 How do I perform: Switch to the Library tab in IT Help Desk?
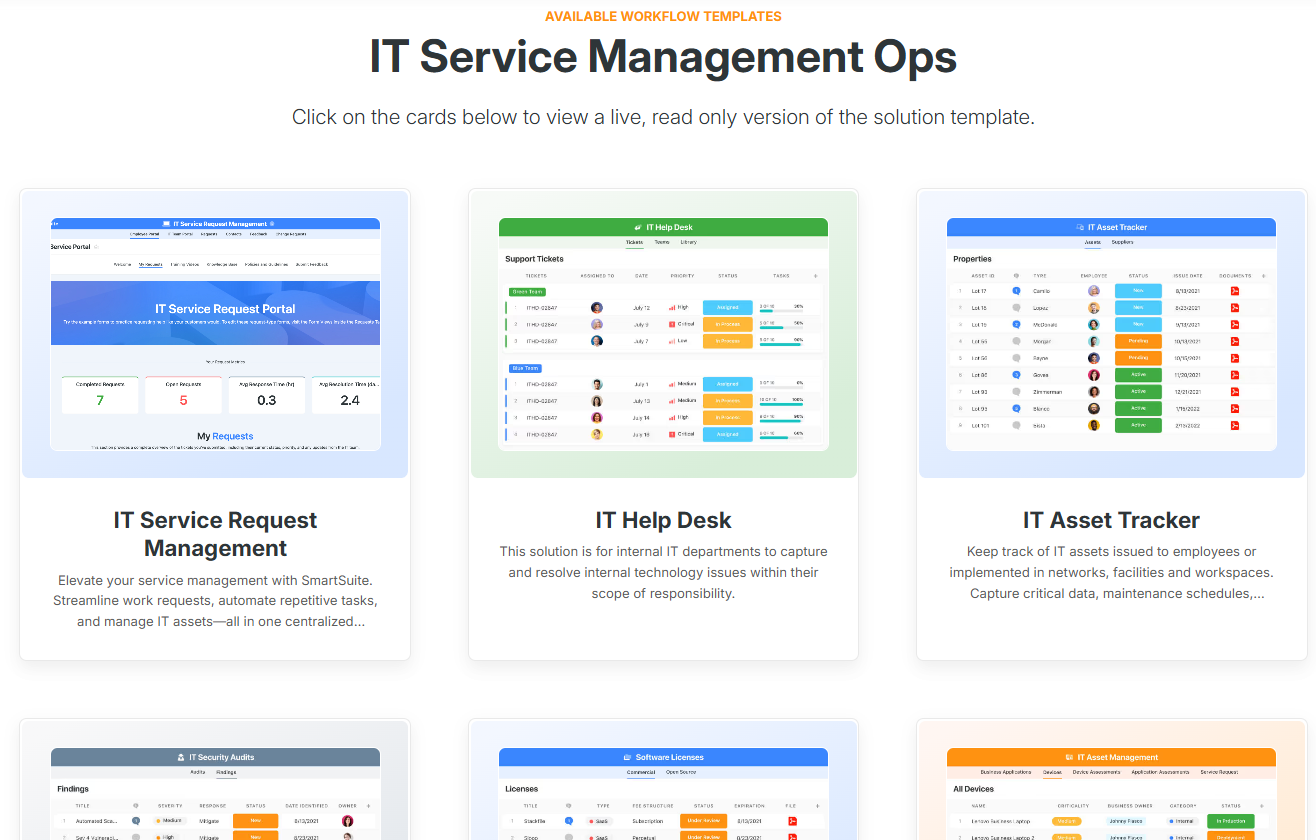689,242
